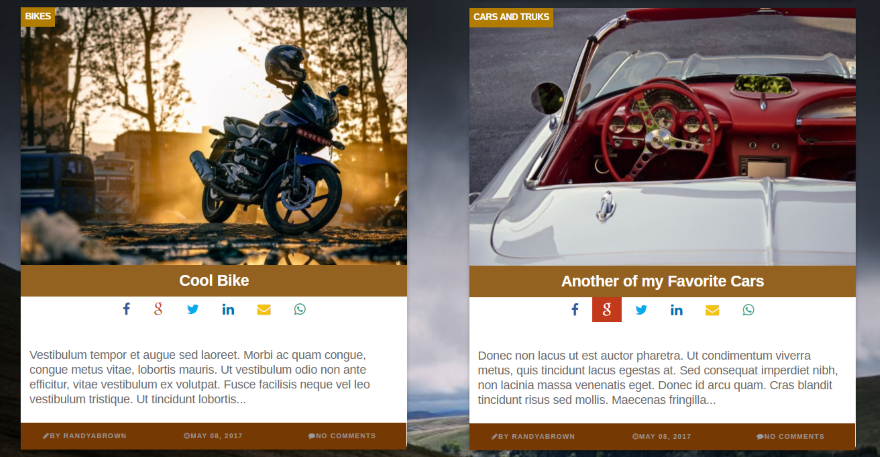Share Favorite Cars post on Facebook
Screen dimensions: 880x457
(x=575, y=310)
